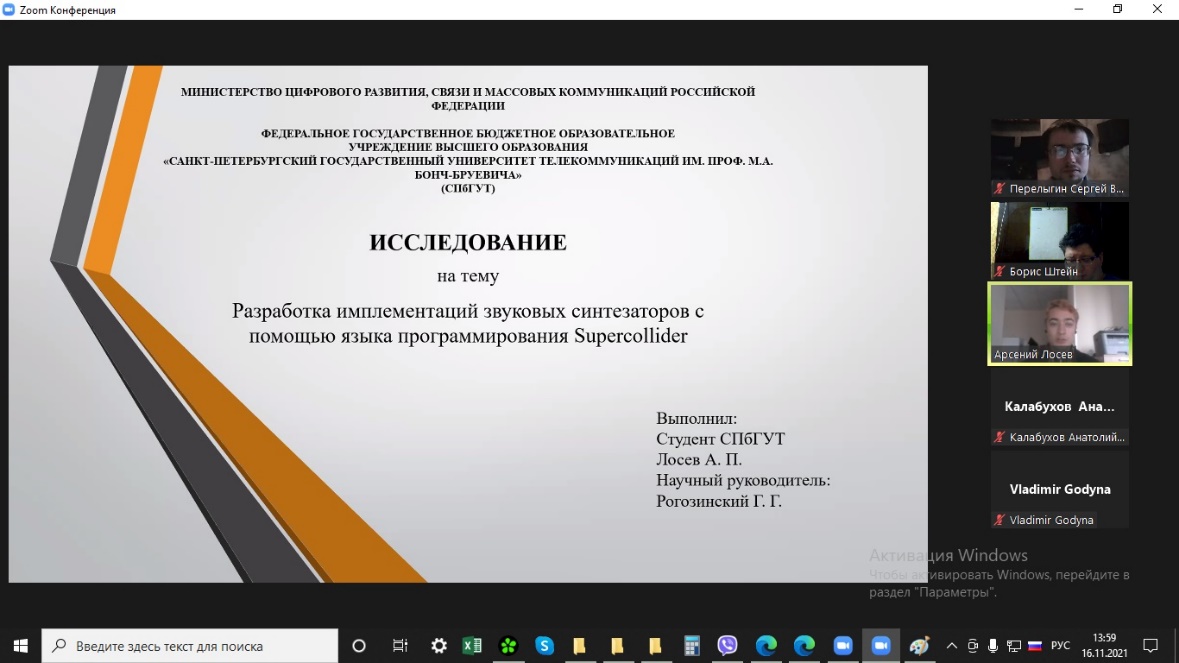The height and width of the screenshot is (663, 1179).
Task: Open the Calculator app in taskbar
Action: (691, 646)
